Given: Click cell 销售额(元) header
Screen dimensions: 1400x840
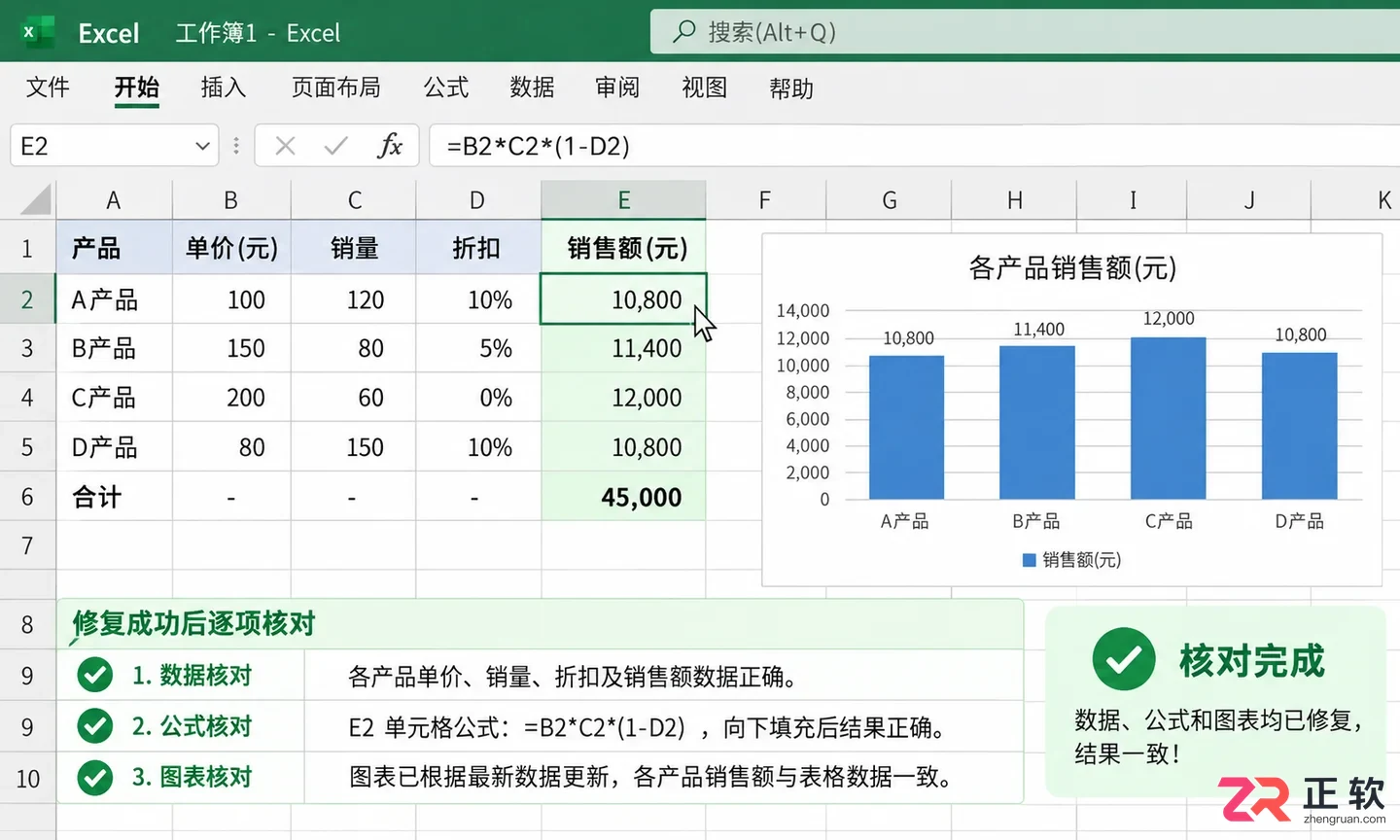Looking at the screenshot, I should click(x=623, y=248).
